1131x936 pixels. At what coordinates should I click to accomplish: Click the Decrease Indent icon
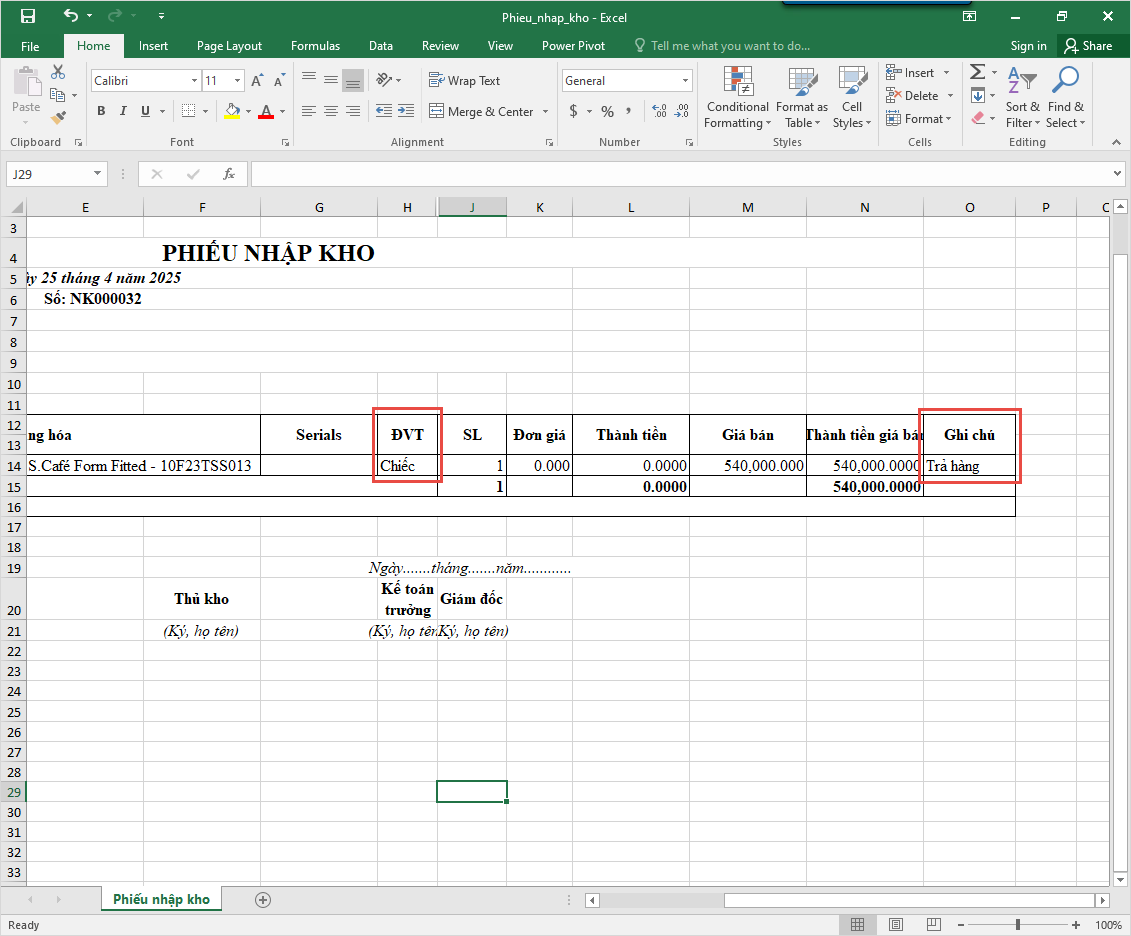click(384, 111)
